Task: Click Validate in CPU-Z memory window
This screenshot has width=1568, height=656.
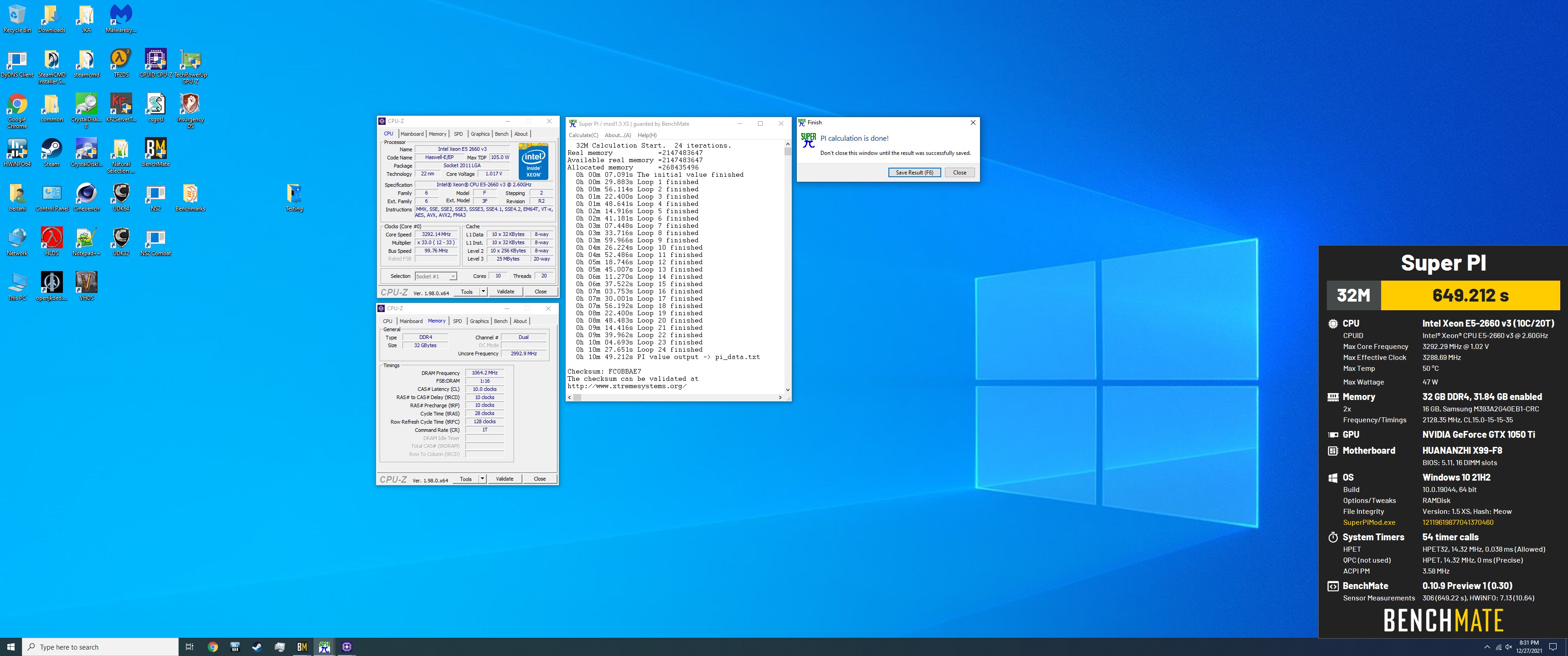Action: point(505,479)
